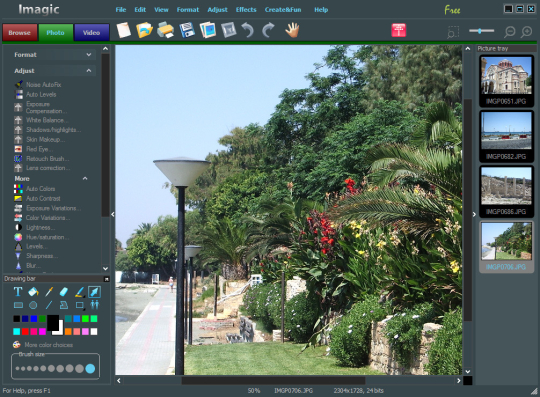This screenshot has width=540, height=397.
Task: Click the red upload icon in toolbar
Action: coord(398,30)
